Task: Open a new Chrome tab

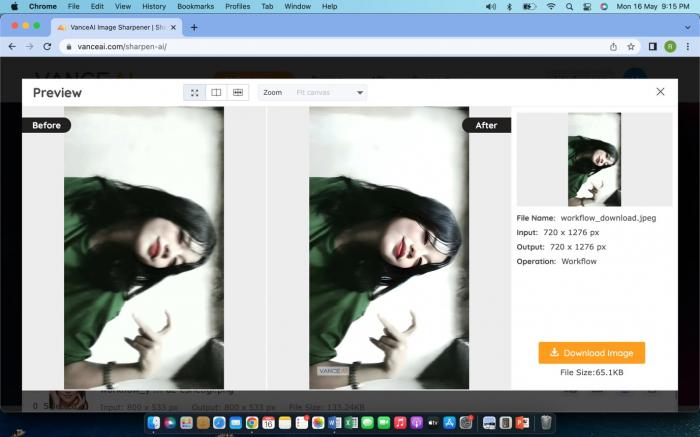Action: pyautogui.click(x=194, y=27)
